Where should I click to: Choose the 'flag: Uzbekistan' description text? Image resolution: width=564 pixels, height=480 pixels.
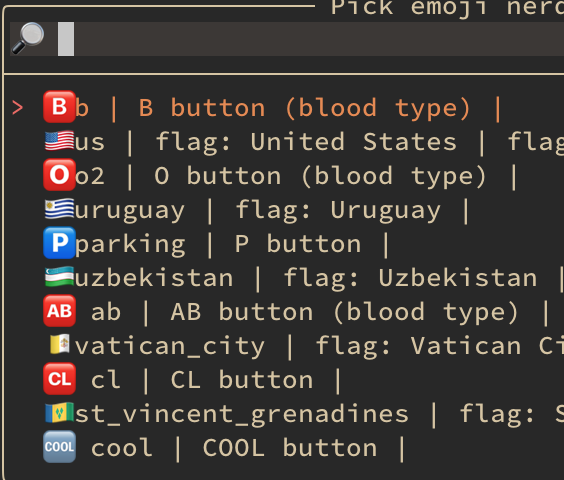pos(410,279)
